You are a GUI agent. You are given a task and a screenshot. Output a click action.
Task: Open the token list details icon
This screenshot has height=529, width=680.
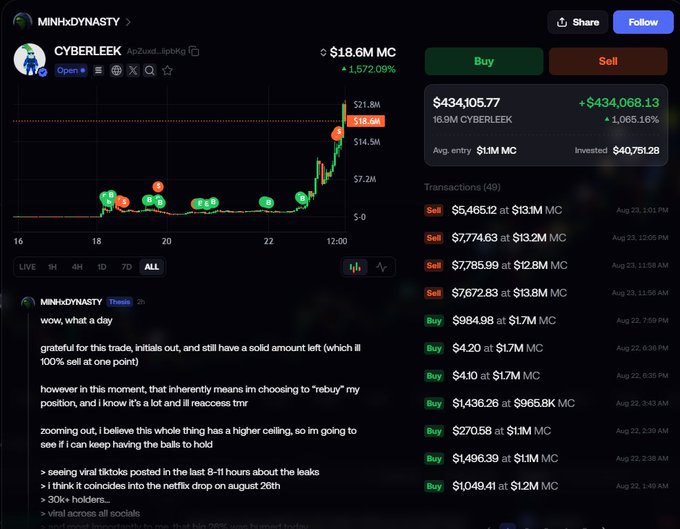pos(99,70)
